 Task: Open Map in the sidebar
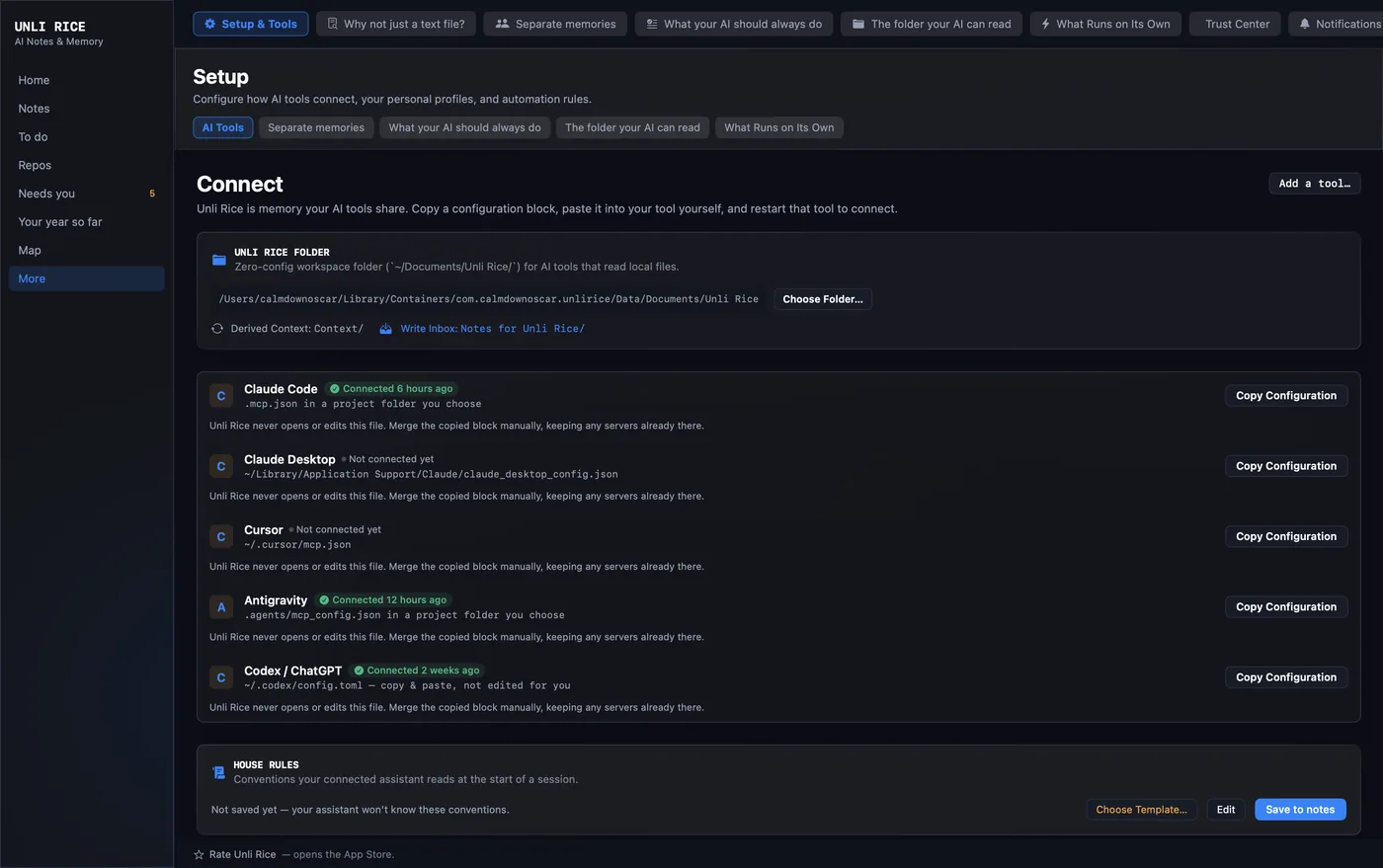click(x=87, y=251)
